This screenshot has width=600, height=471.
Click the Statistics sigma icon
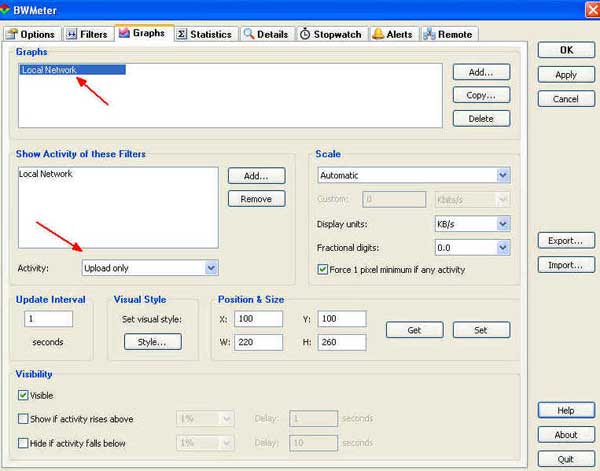[182, 34]
